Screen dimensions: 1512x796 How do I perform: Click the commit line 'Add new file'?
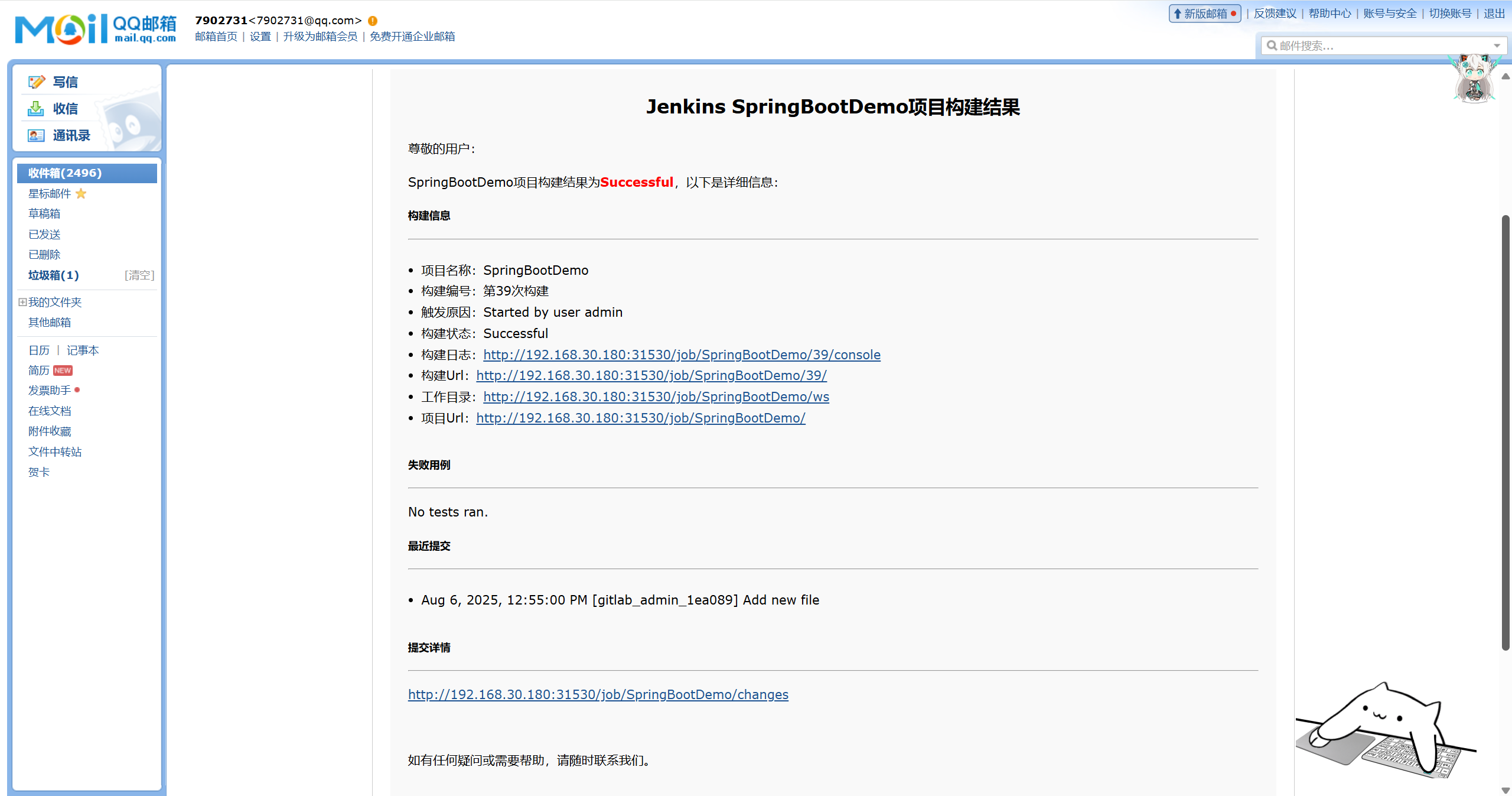(620, 600)
